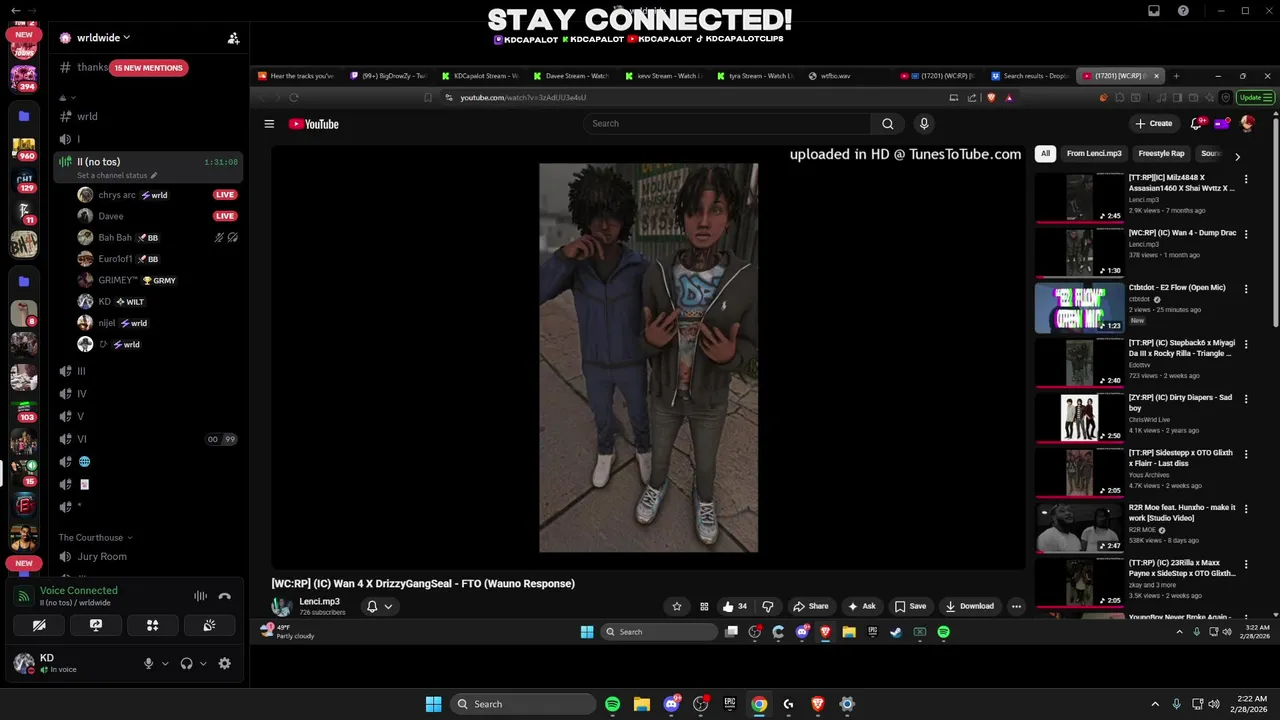Toggle the star button below video
The image size is (1280, 720).
point(677,606)
